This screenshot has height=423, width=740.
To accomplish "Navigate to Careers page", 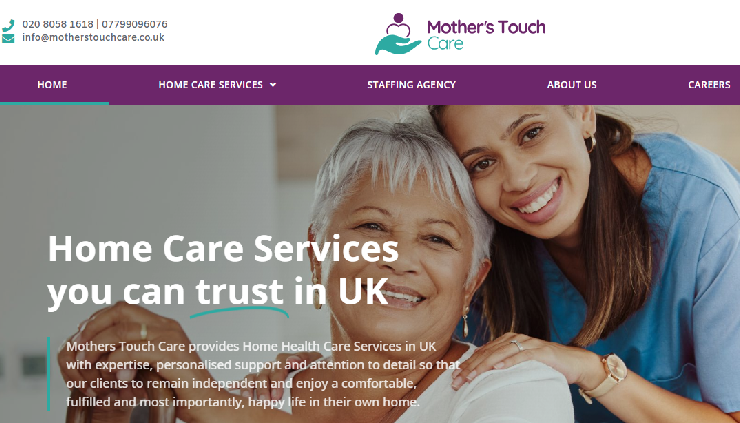I will tap(709, 85).
